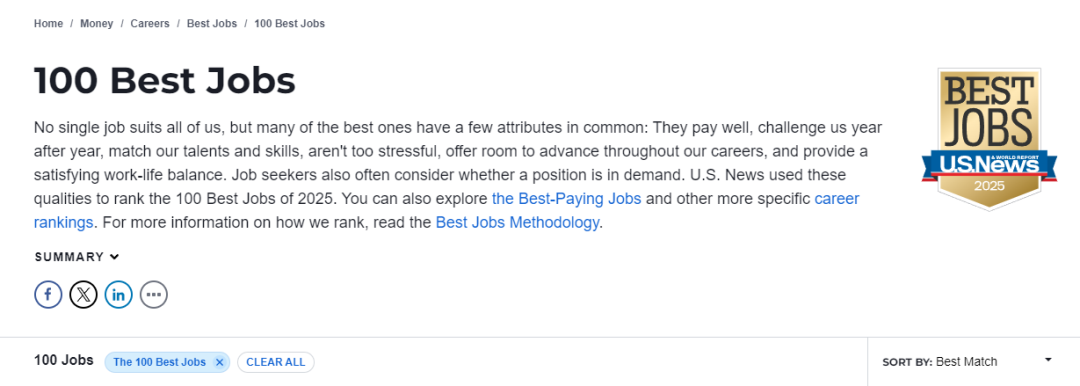The height and width of the screenshot is (386, 1080).
Task: Expand the Summary section
Action: pyautogui.click(x=77, y=257)
